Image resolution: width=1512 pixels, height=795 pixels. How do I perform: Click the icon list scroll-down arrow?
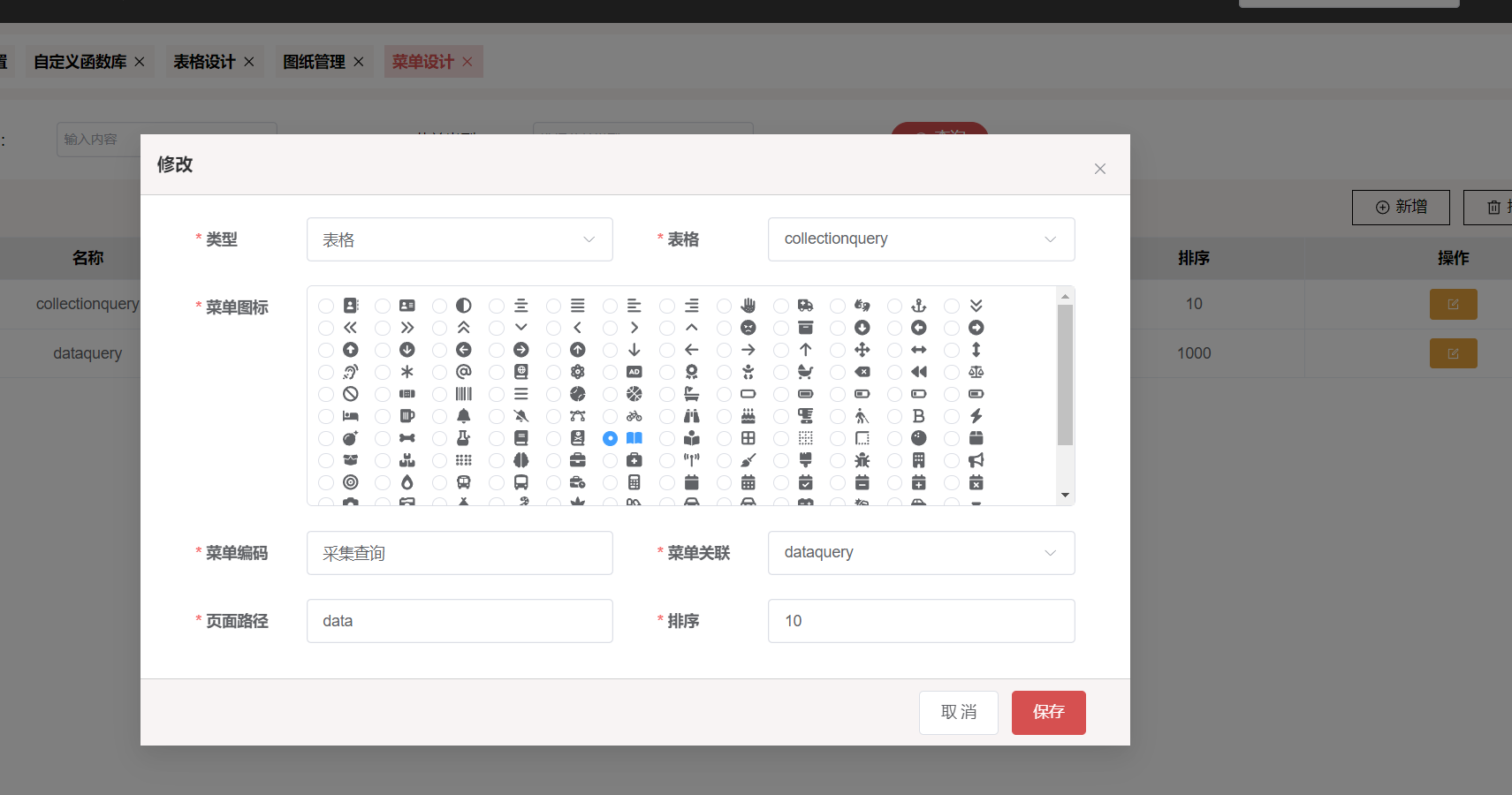click(1065, 496)
